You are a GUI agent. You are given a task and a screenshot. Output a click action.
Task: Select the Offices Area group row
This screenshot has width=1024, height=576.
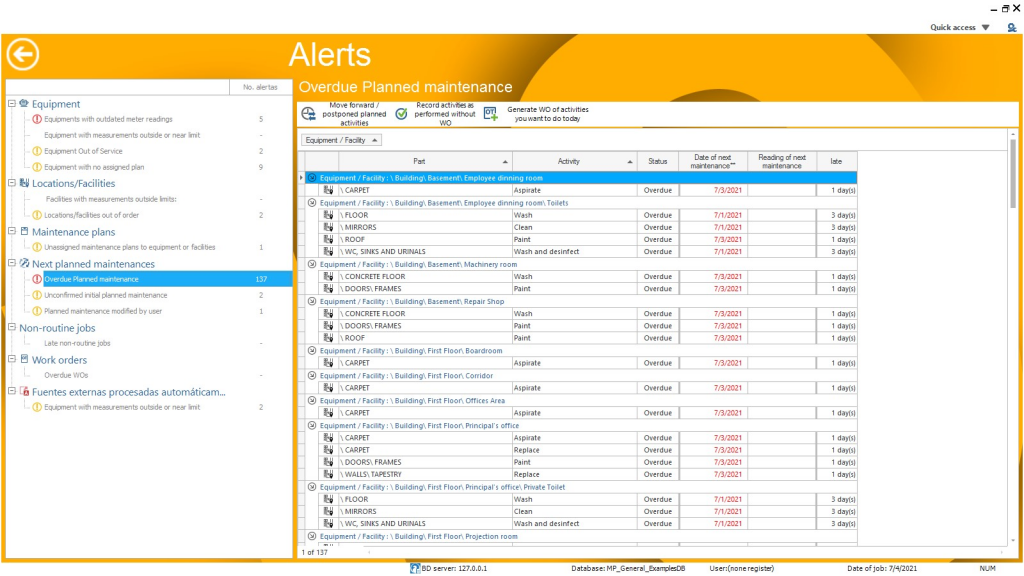pyautogui.click(x=581, y=400)
